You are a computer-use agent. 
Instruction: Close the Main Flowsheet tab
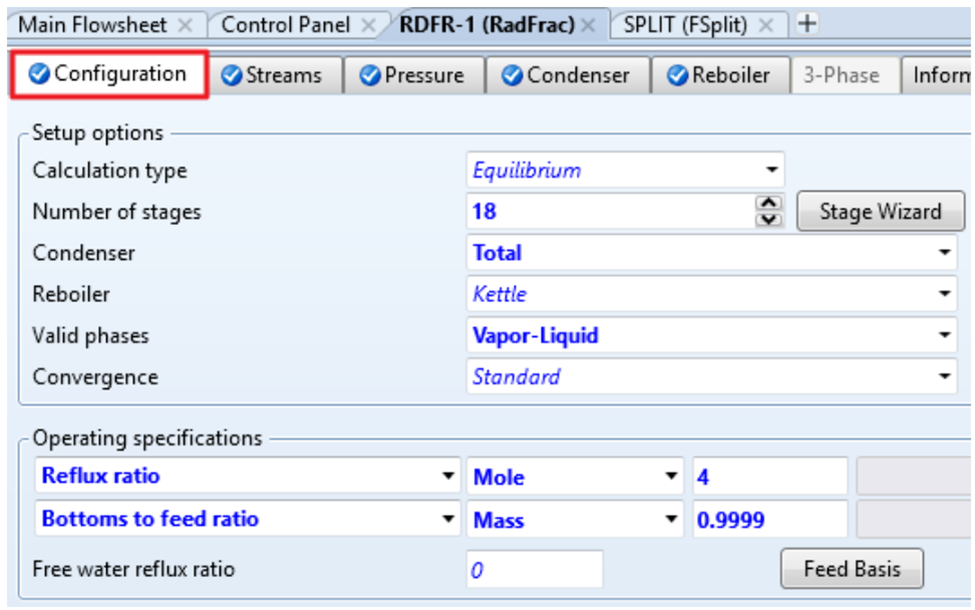pos(185,25)
